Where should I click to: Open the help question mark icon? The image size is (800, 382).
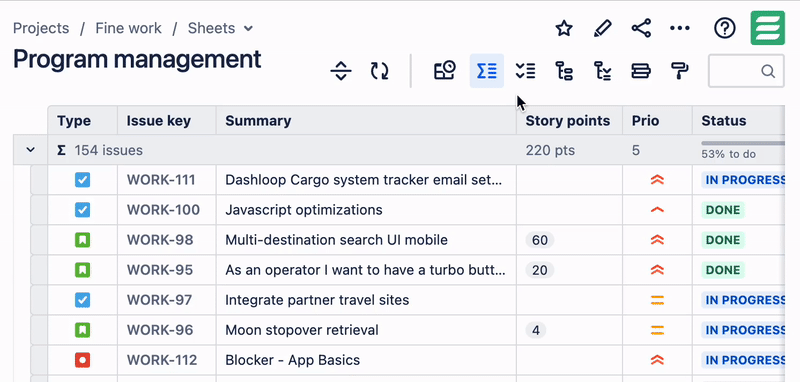724,28
